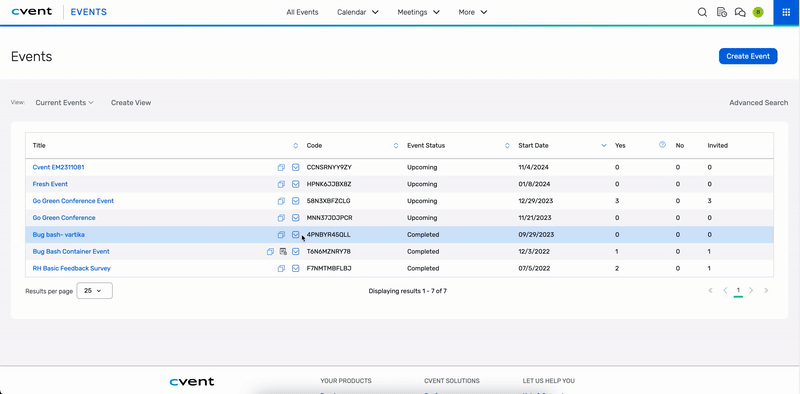Change results per page dropdown showing 25
The width and height of the screenshot is (800, 394).
coord(94,291)
